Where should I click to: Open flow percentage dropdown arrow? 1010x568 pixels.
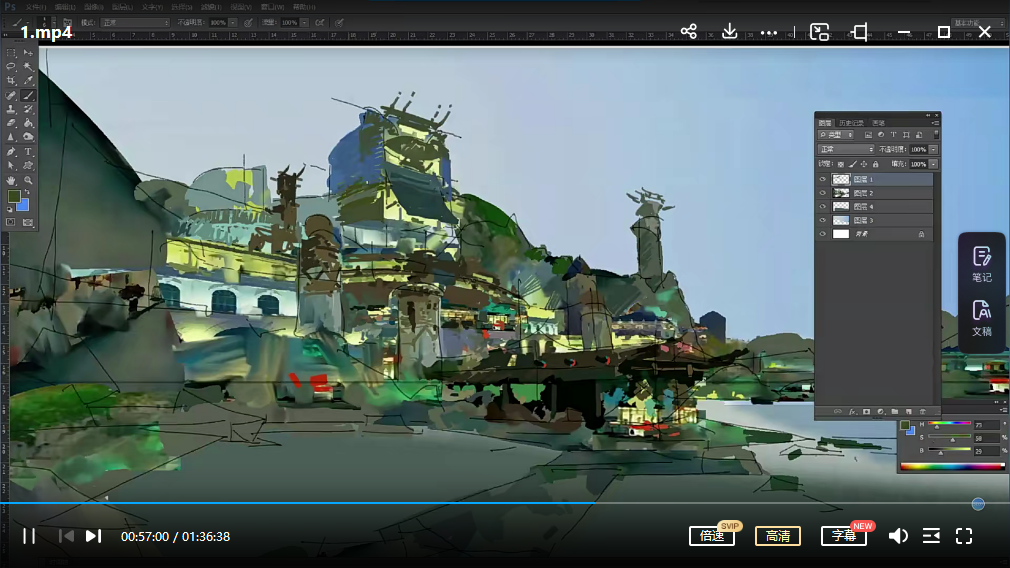click(x=304, y=23)
